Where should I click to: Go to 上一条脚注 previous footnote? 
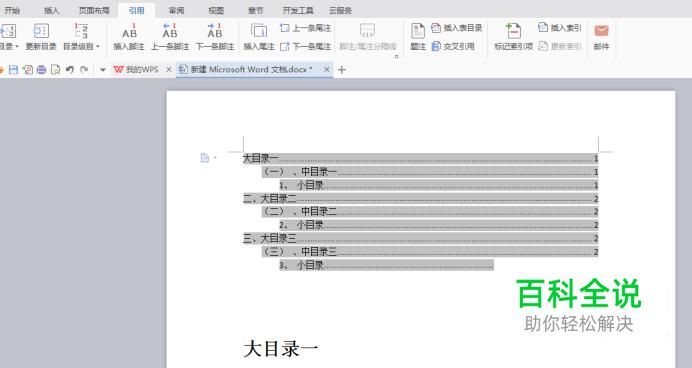coord(170,37)
